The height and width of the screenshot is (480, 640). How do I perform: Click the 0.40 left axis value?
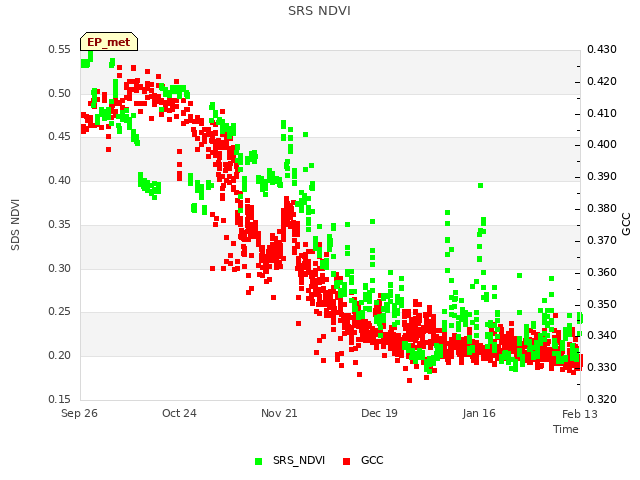click(x=60, y=180)
